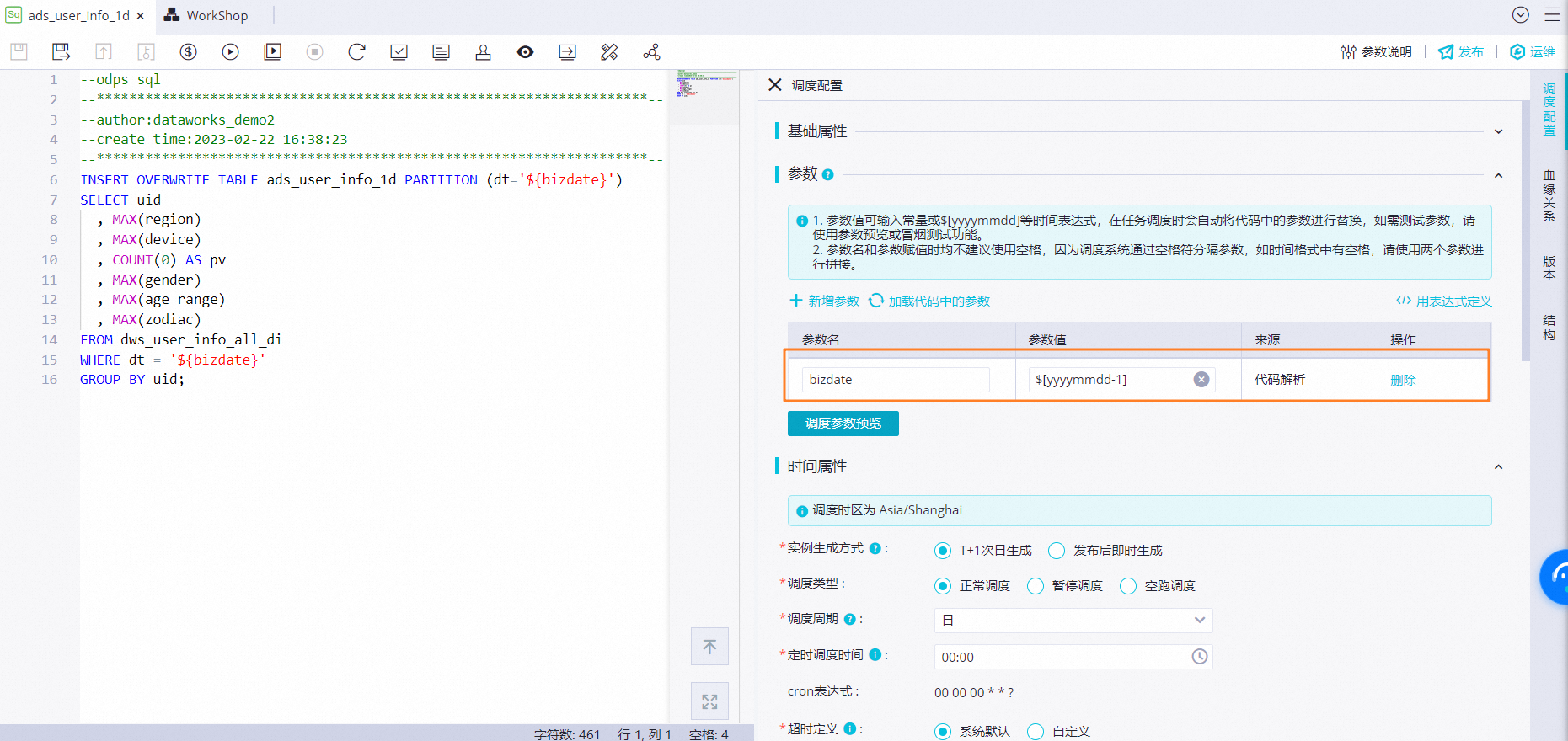Viewport: 1568px width, 741px height.
Task: Click the reload refresh icon
Action: pos(356,52)
